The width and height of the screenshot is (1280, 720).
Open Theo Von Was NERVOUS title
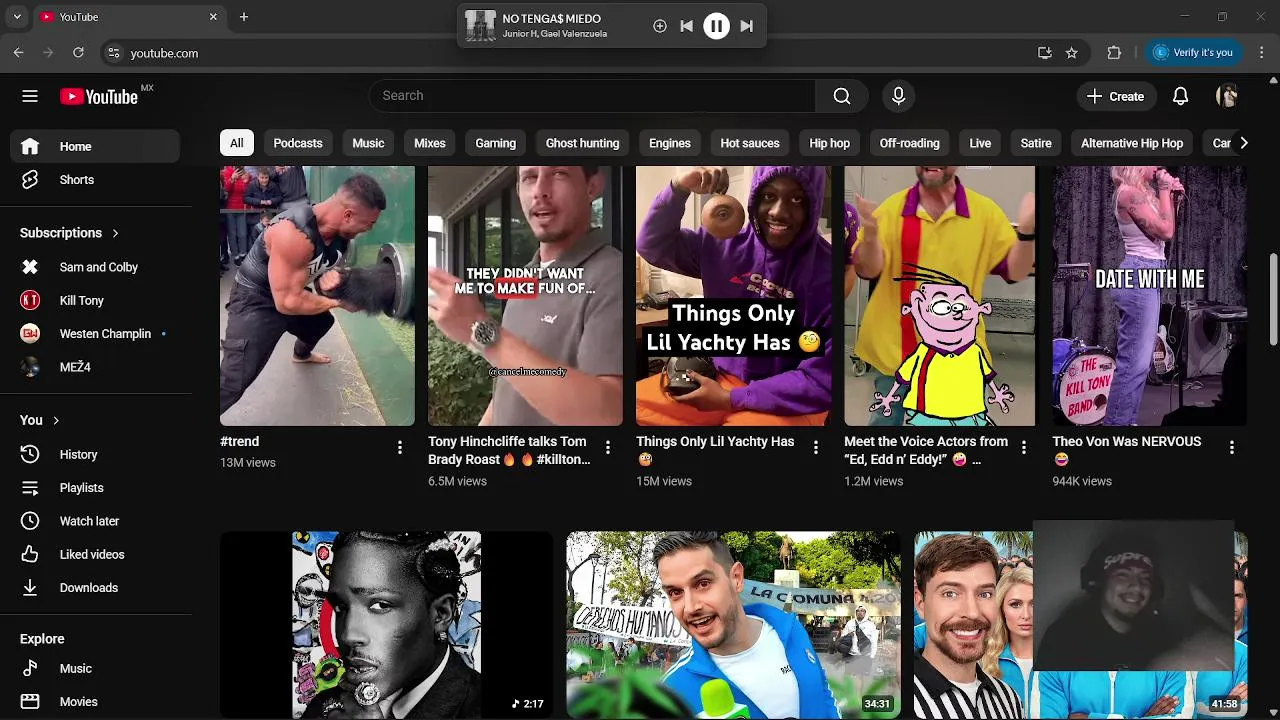1127,450
